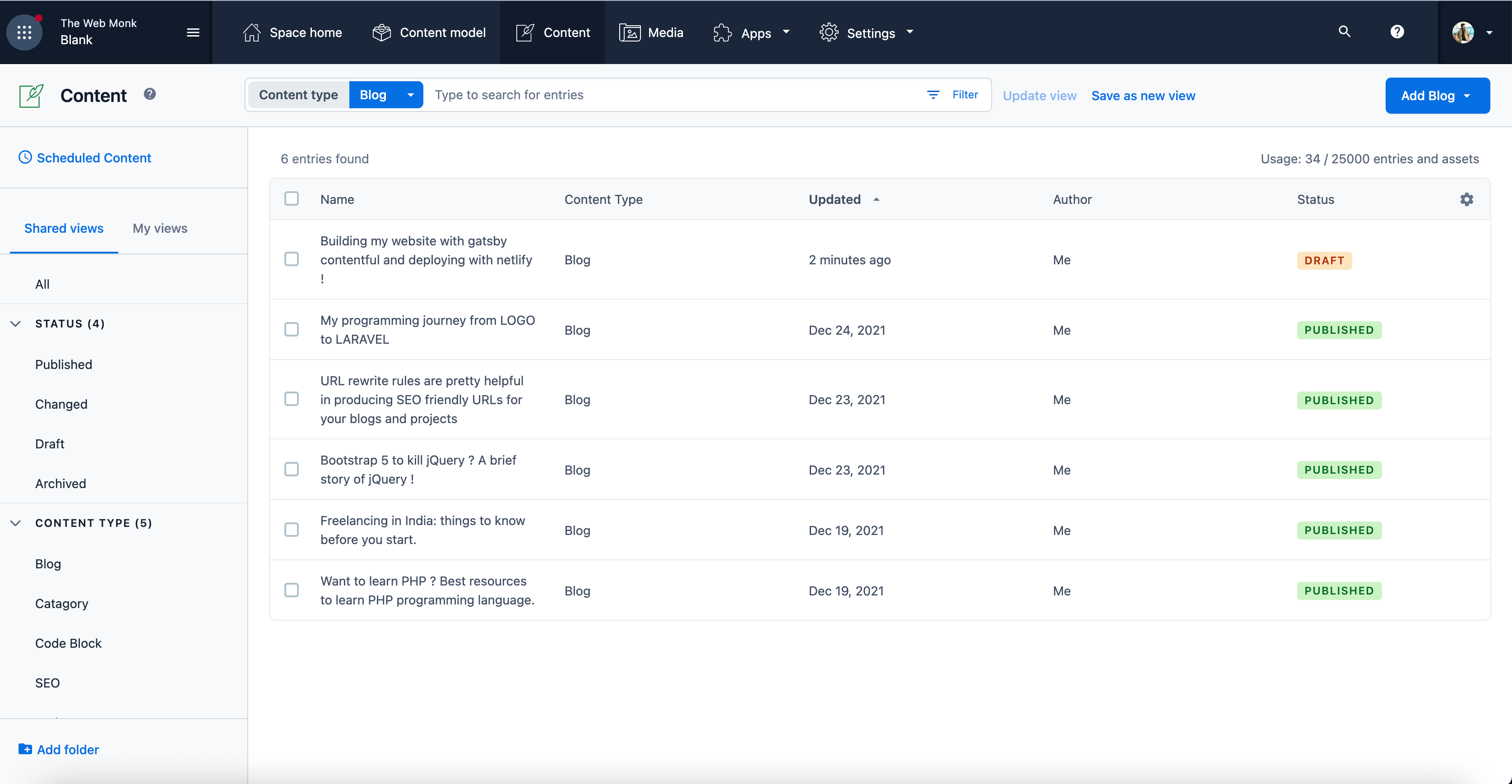Click the hamburger menu icon beside Blank
The width and height of the screenshot is (1512, 784).
click(x=193, y=32)
